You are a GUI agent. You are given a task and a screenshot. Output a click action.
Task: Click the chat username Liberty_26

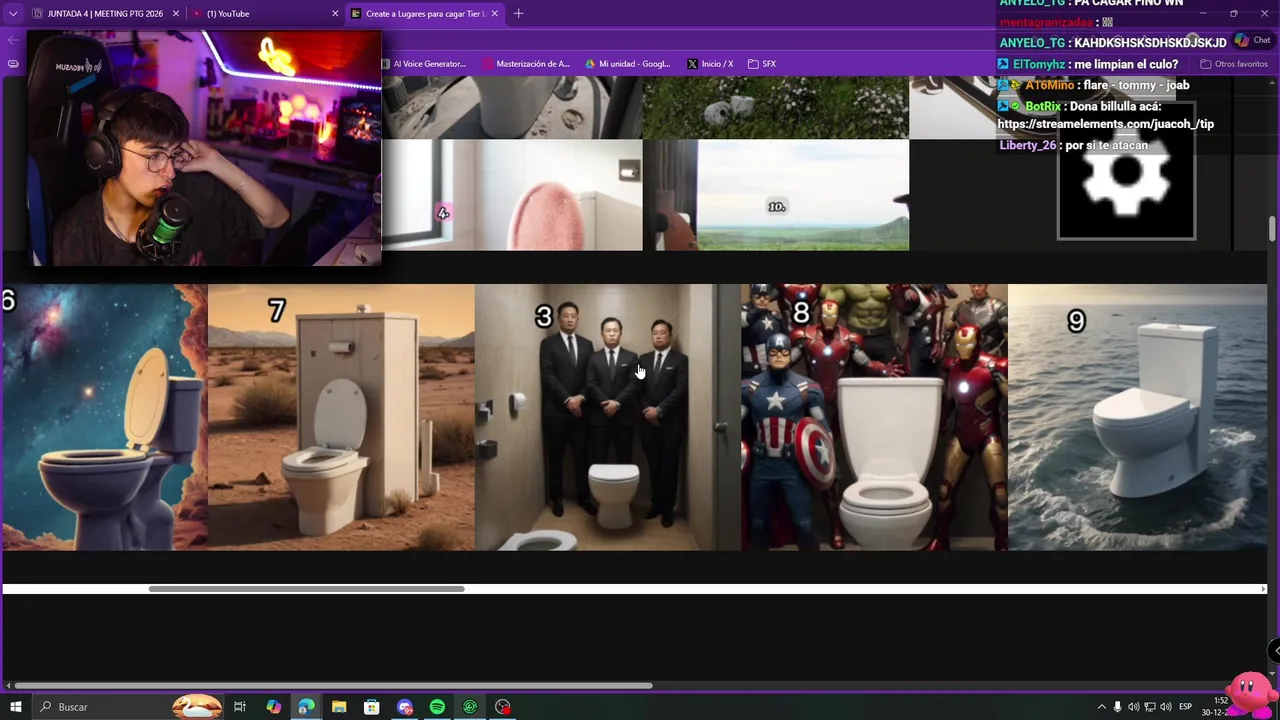pos(1028,146)
